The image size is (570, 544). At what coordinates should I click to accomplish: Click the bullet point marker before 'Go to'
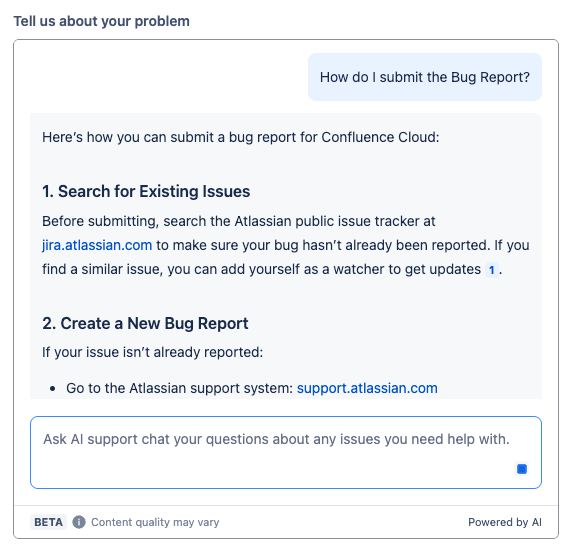[53, 389]
